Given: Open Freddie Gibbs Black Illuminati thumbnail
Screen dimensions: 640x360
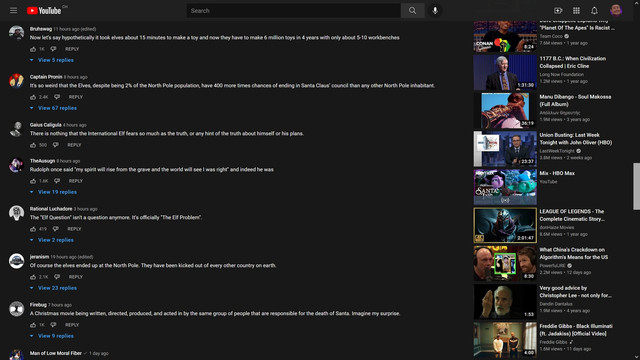Looking at the screenshot, I should (505, 340).
